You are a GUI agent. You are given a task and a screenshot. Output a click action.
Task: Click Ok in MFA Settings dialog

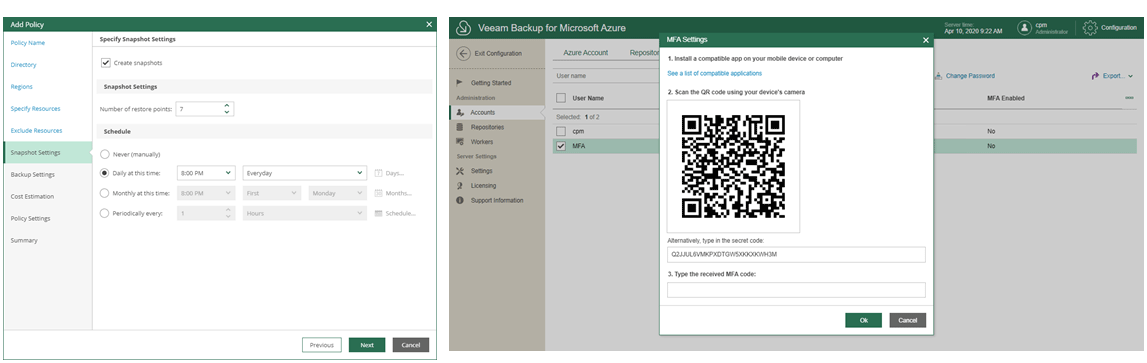pyautogui.click(x=863, y=321)
